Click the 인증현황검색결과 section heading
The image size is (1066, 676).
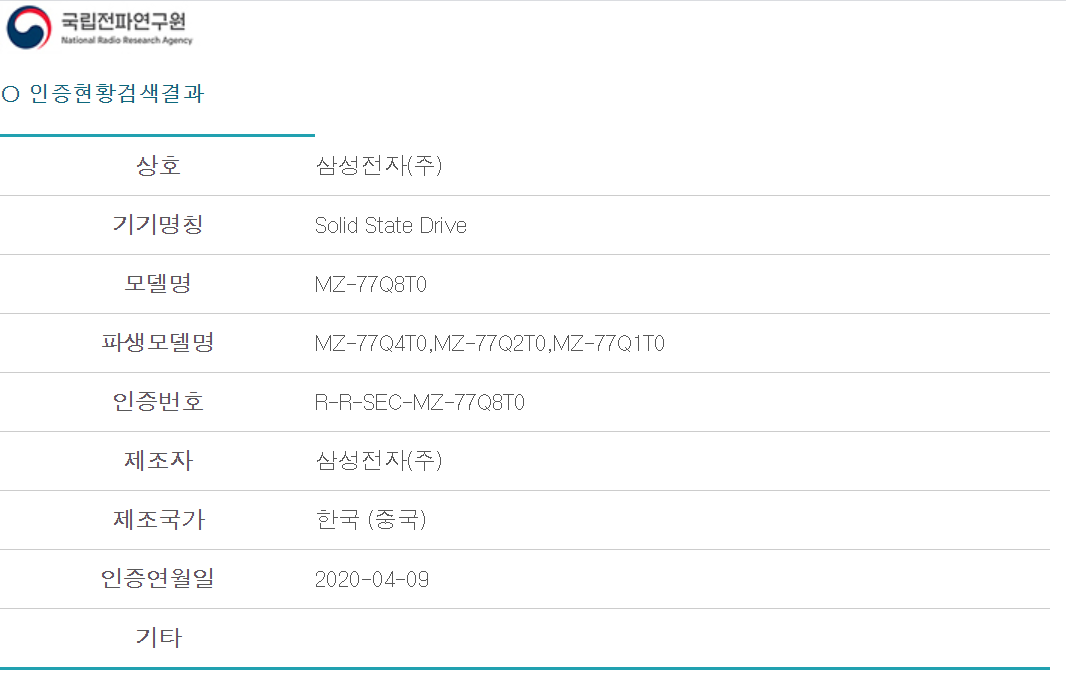coord(117,94)
